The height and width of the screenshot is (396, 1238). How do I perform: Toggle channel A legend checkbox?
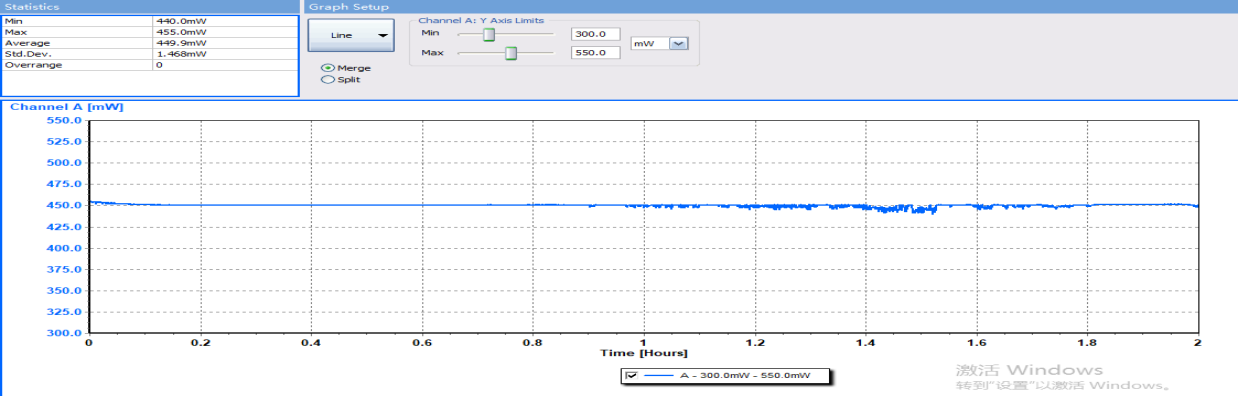tap(631, 376)
